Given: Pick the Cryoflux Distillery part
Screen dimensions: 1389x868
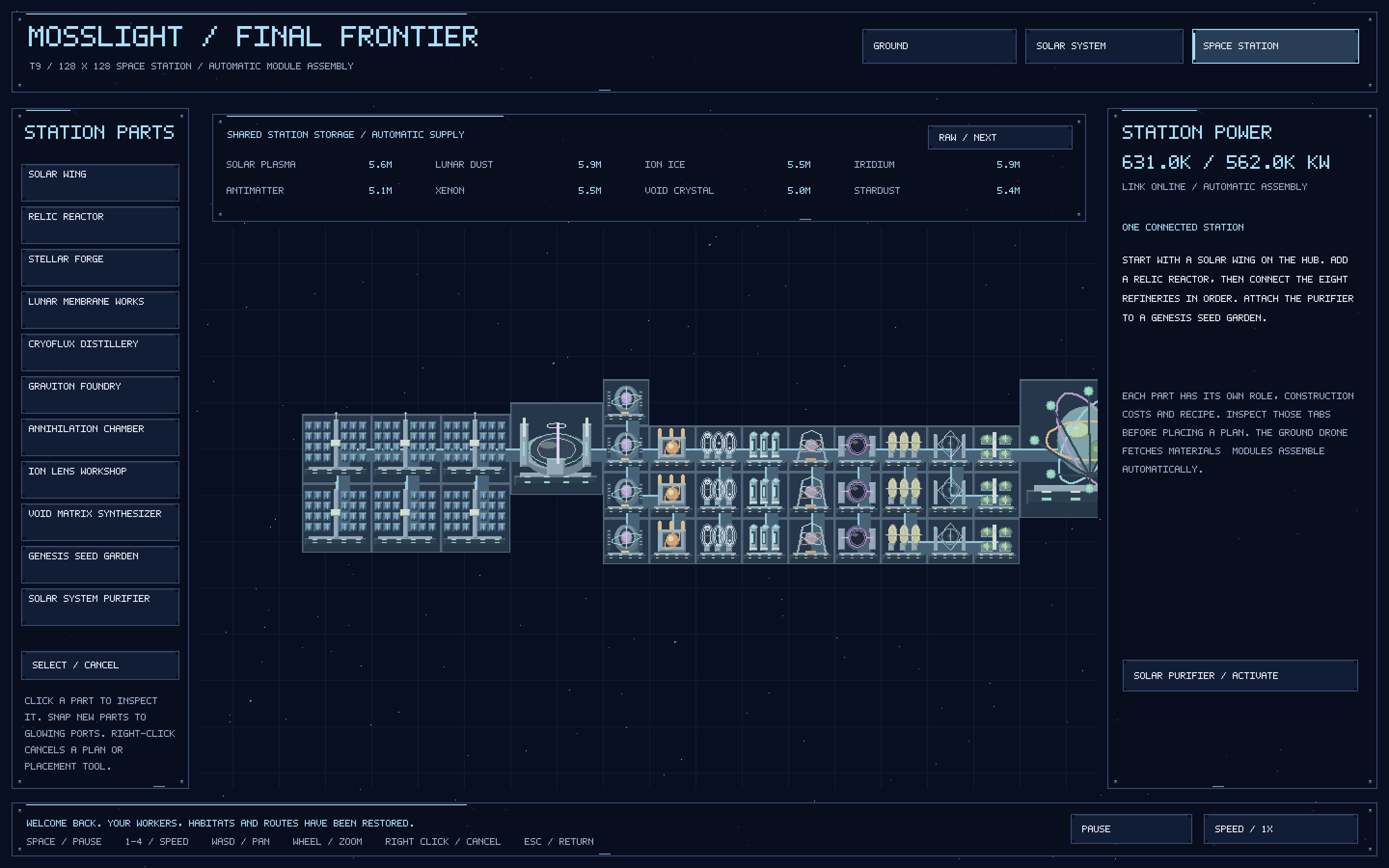Looking at the screenshot, I should [x=100, y=353].
